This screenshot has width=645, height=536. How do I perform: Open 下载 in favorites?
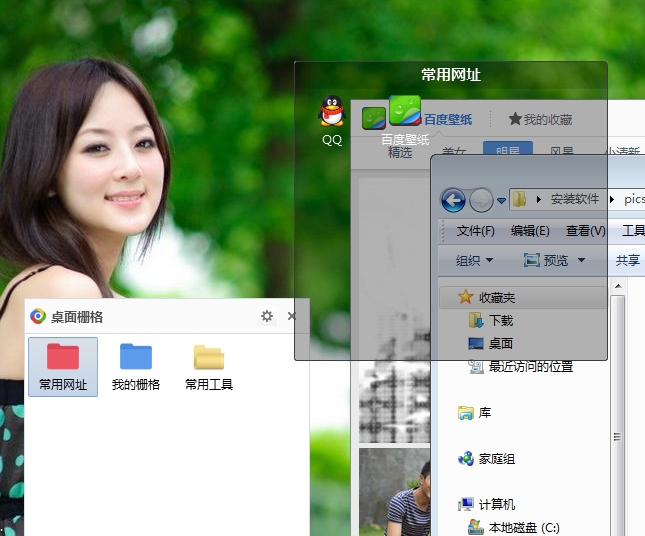click(x=501, y=320)
